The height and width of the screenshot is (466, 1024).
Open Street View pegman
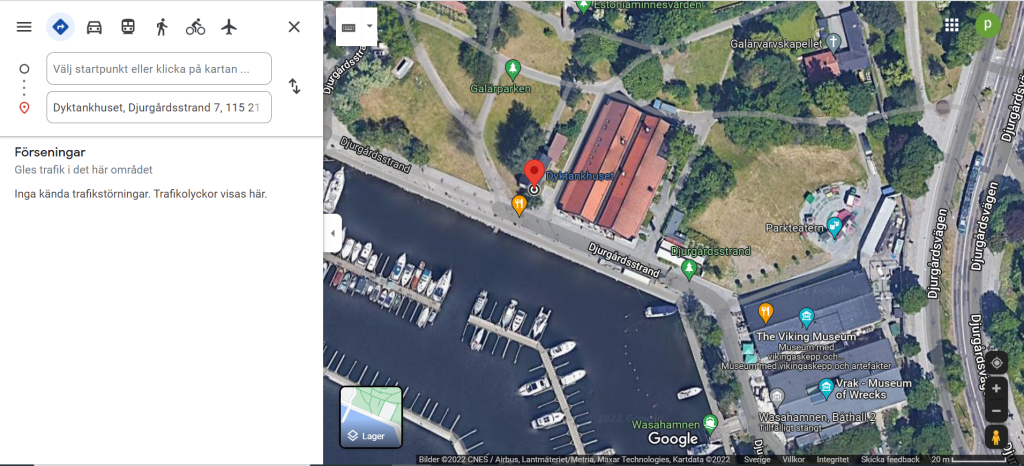[996, 437]
